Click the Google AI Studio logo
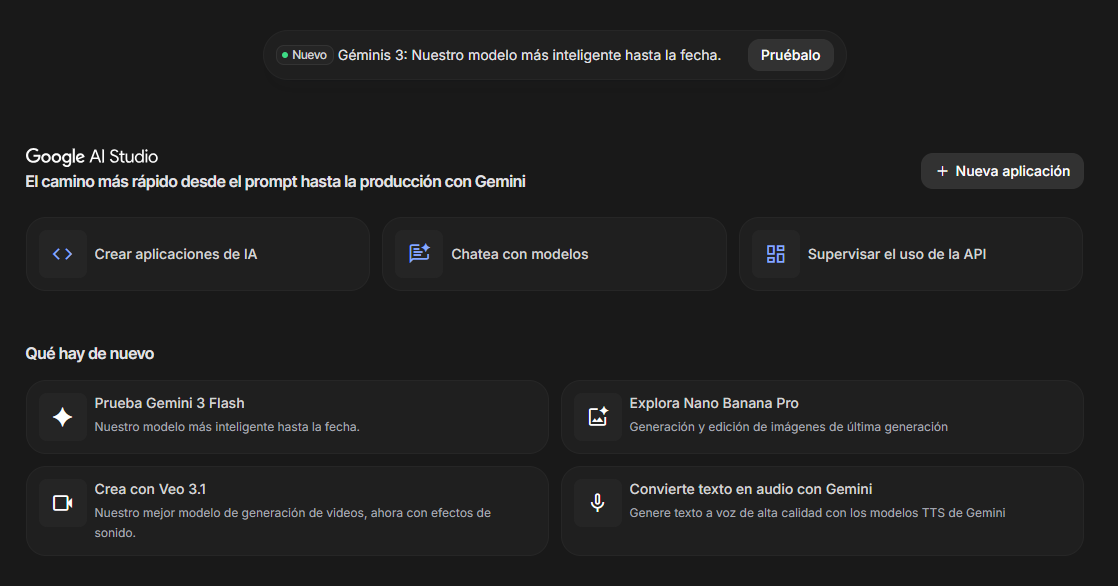The width and height of the screenshot is (1118, 586). (x=91, y=156)
